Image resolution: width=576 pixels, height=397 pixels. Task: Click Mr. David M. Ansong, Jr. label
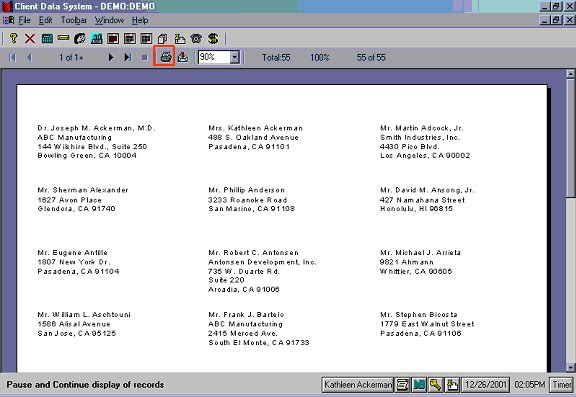[427, 190]
